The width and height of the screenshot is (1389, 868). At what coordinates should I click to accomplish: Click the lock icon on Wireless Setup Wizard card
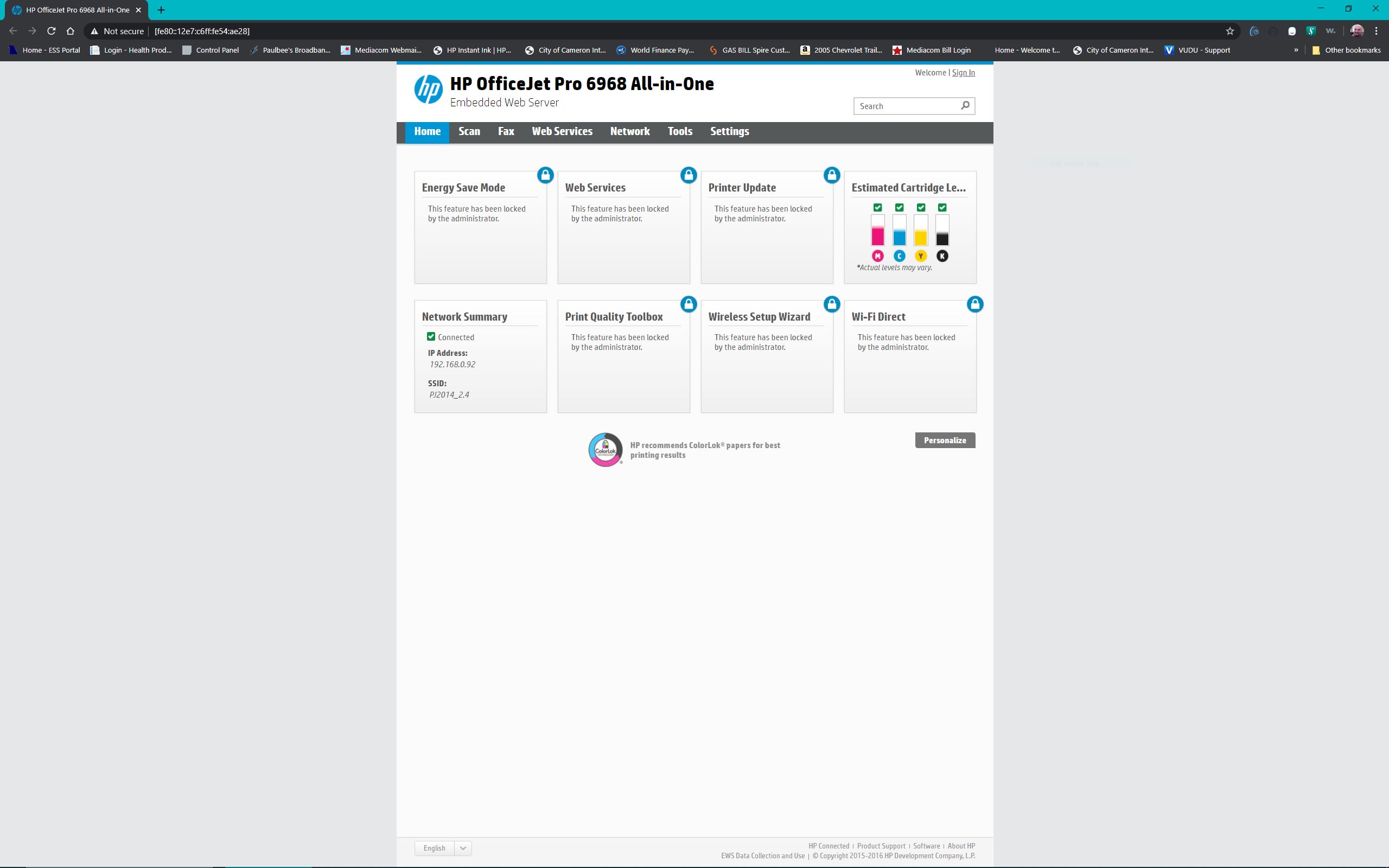coord(832,304)
